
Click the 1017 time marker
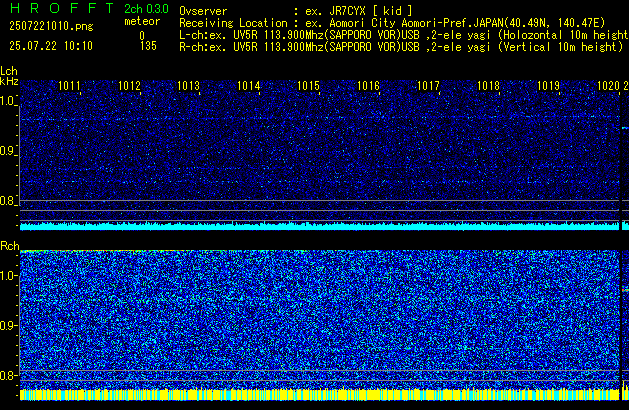click(428, 86)
